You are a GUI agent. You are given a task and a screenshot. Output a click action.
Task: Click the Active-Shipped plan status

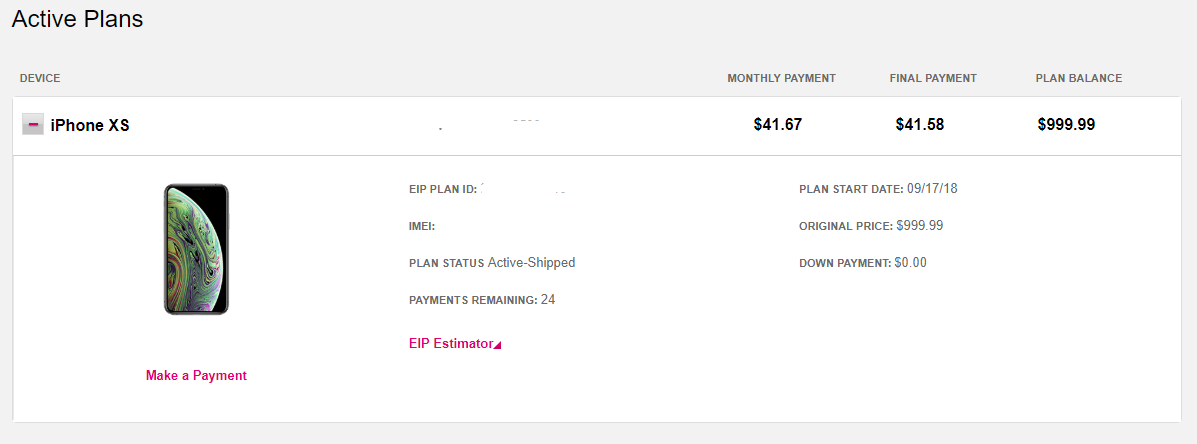(x=531, y=263)
